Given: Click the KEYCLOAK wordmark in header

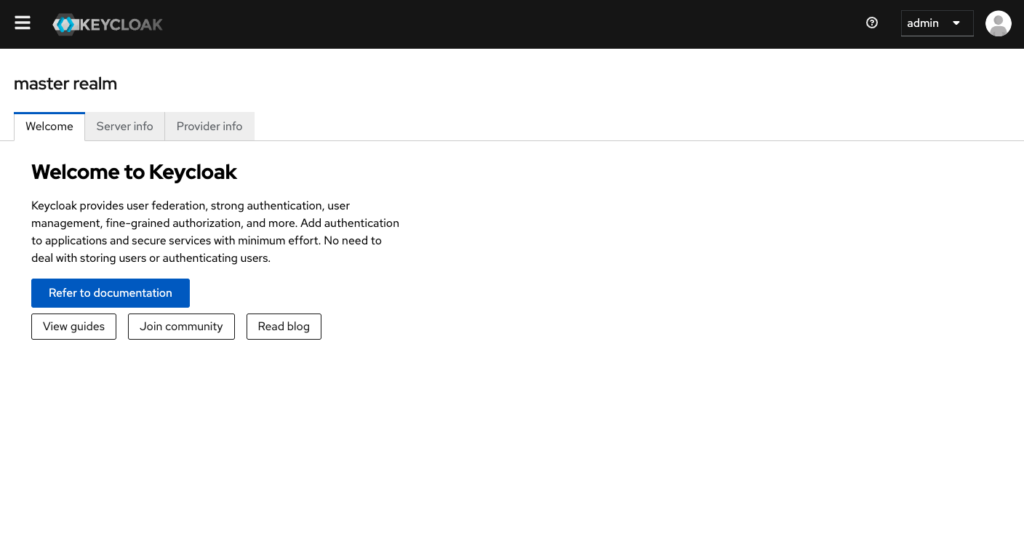Looking at the screenshot, I should (x=120, y=23).
